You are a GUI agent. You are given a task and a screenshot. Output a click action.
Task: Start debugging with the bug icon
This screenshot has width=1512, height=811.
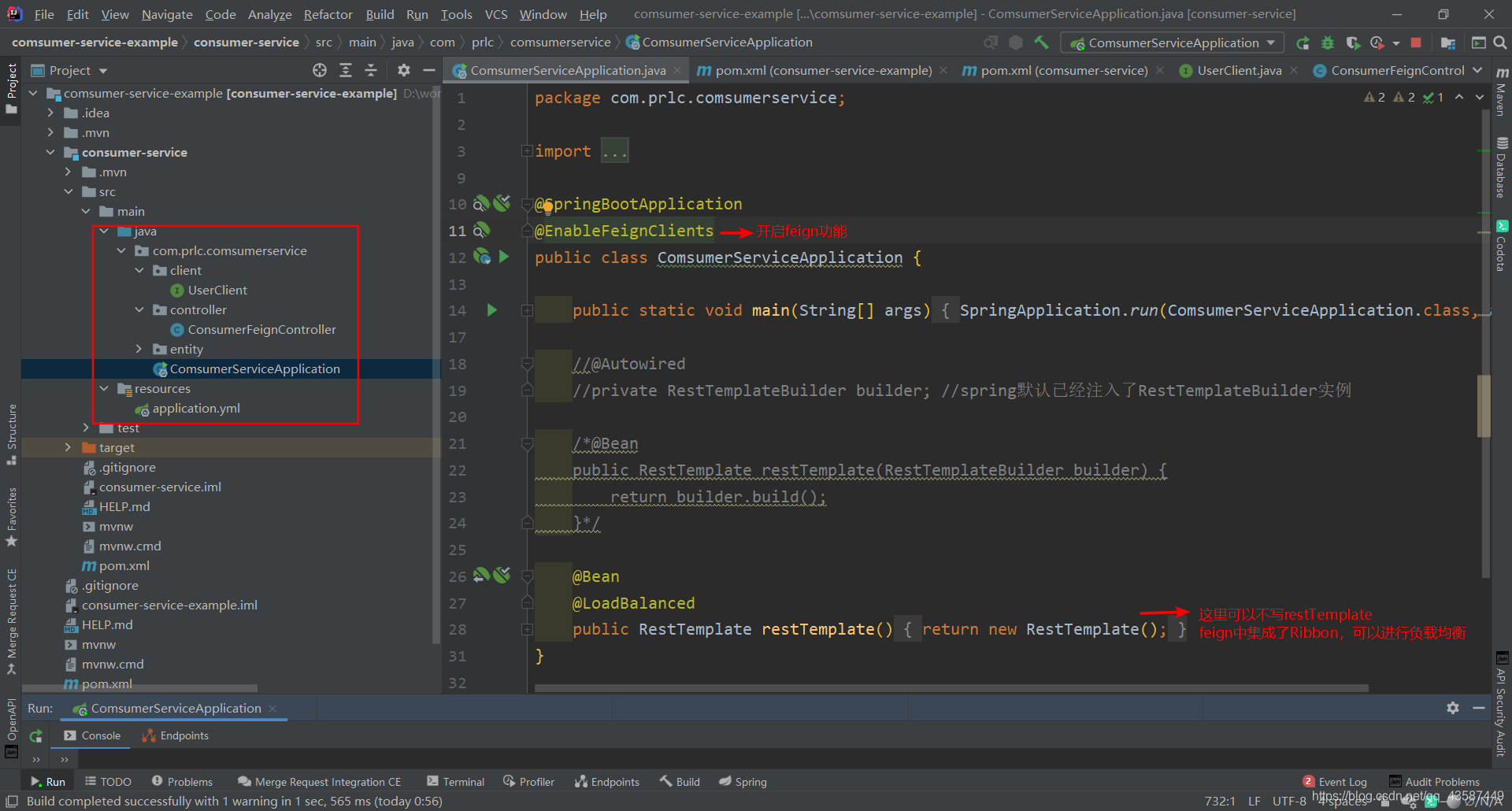[1328, 43]
